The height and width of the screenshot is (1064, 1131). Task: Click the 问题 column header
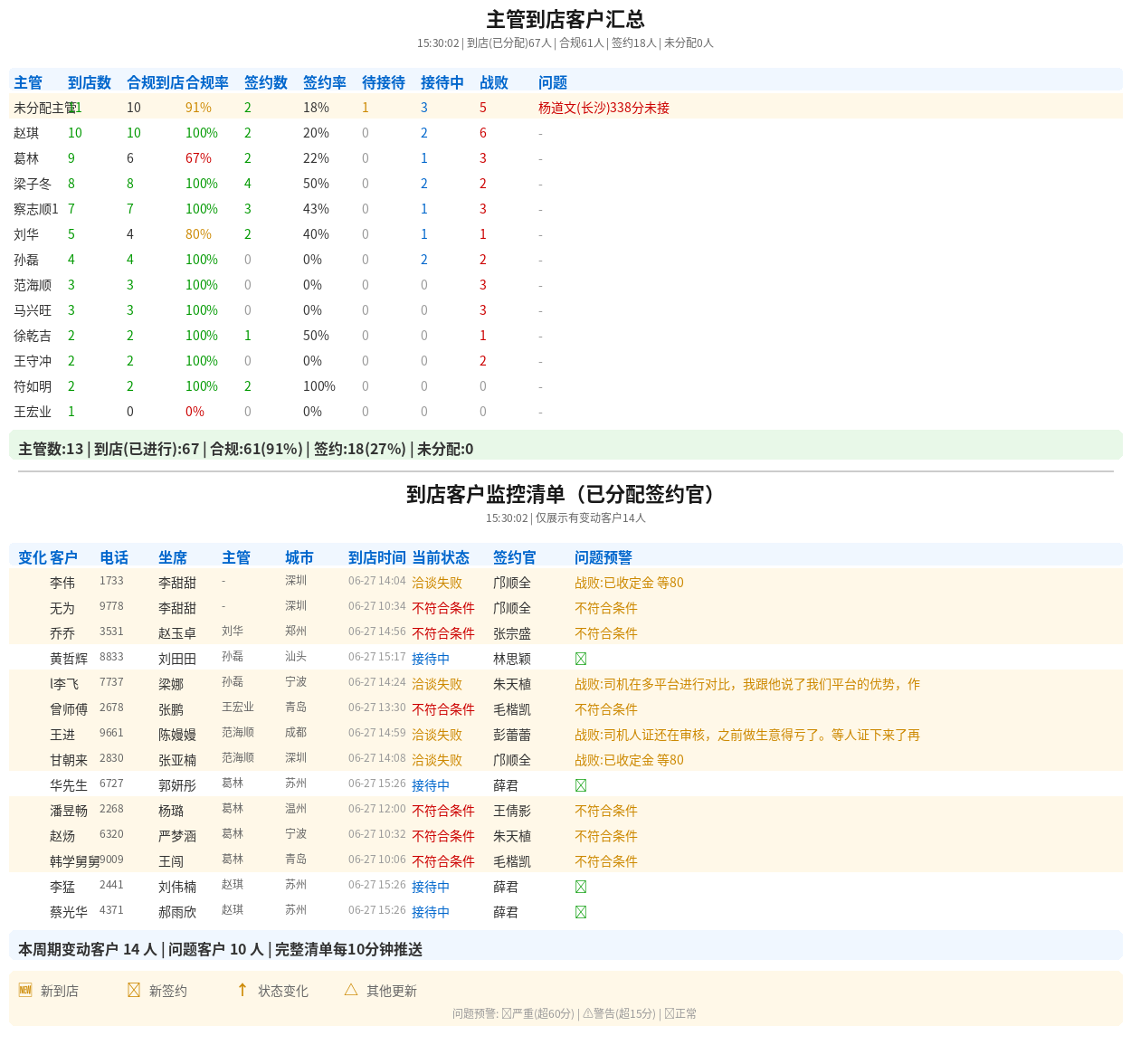(553, 82)
